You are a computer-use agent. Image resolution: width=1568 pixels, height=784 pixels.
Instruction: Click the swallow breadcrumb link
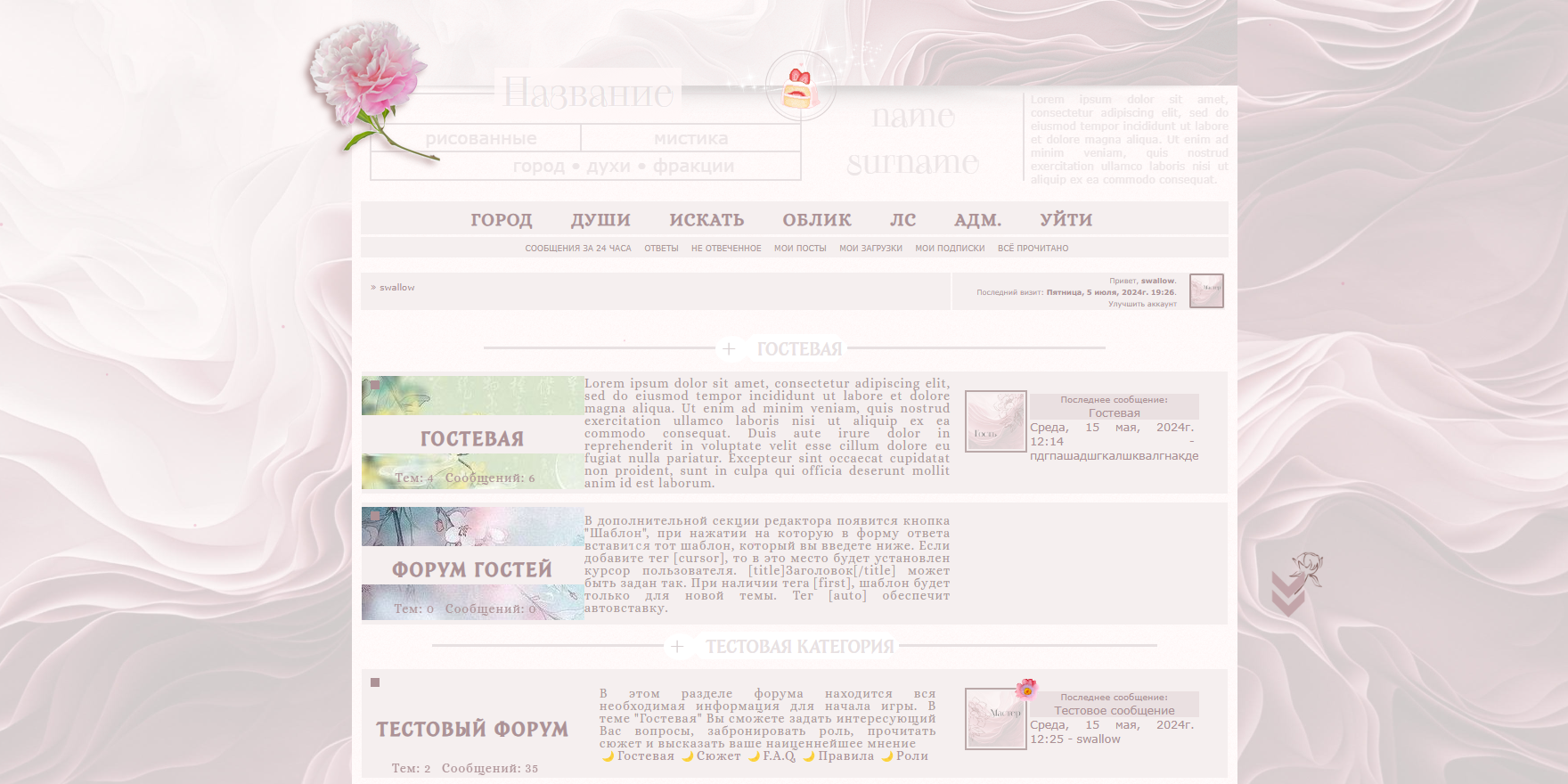tap(397, 288)
